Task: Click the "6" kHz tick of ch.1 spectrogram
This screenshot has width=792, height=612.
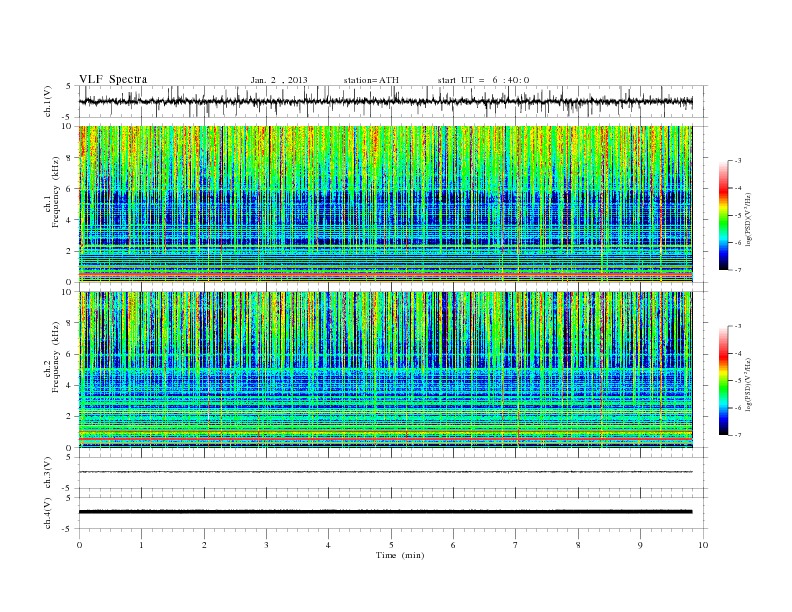Action: [x=70, y=189]
